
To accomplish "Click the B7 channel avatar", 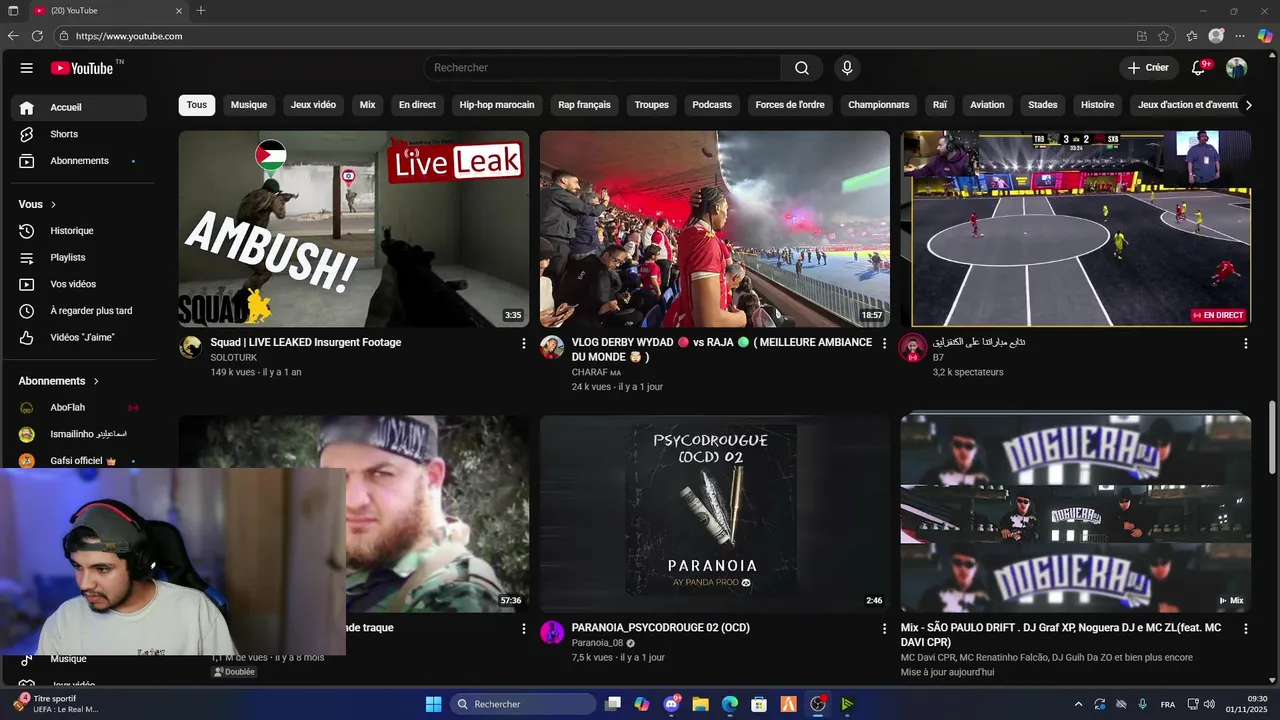I will pos(912,347).
